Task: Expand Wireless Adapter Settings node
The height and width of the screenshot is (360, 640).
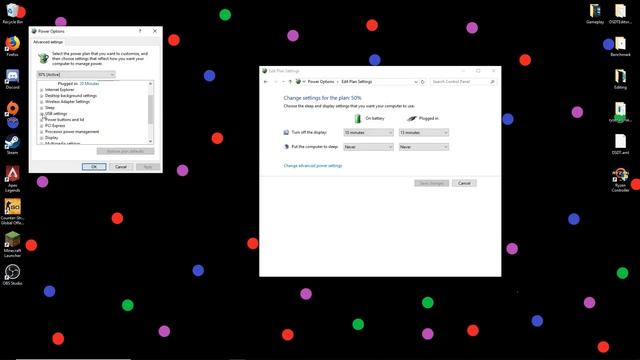Action: coord(41,102)
